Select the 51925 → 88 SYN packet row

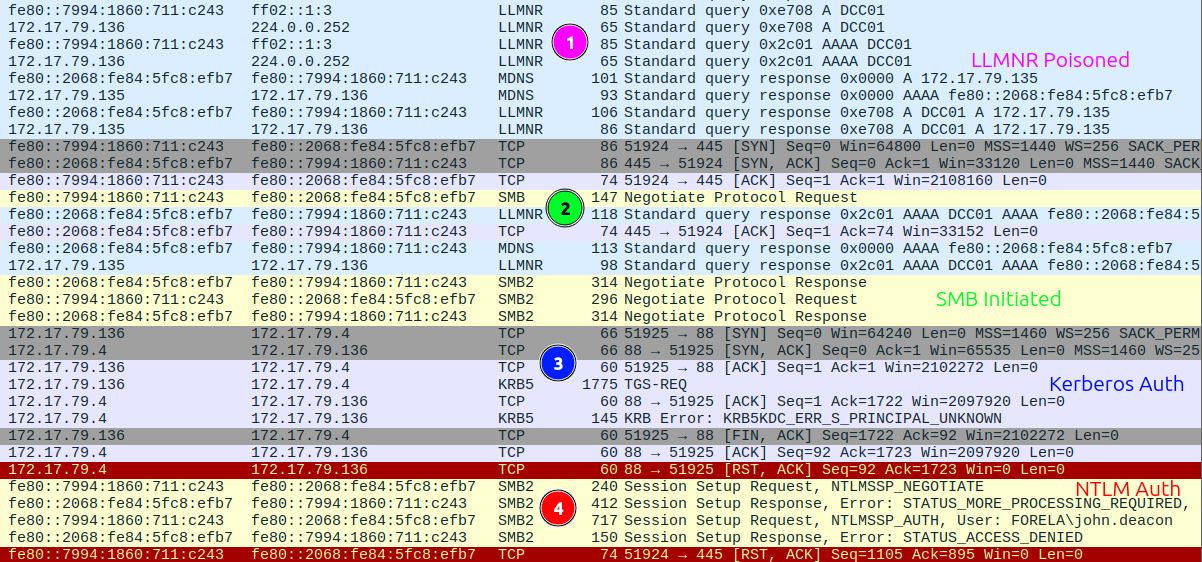coord(600,333)
